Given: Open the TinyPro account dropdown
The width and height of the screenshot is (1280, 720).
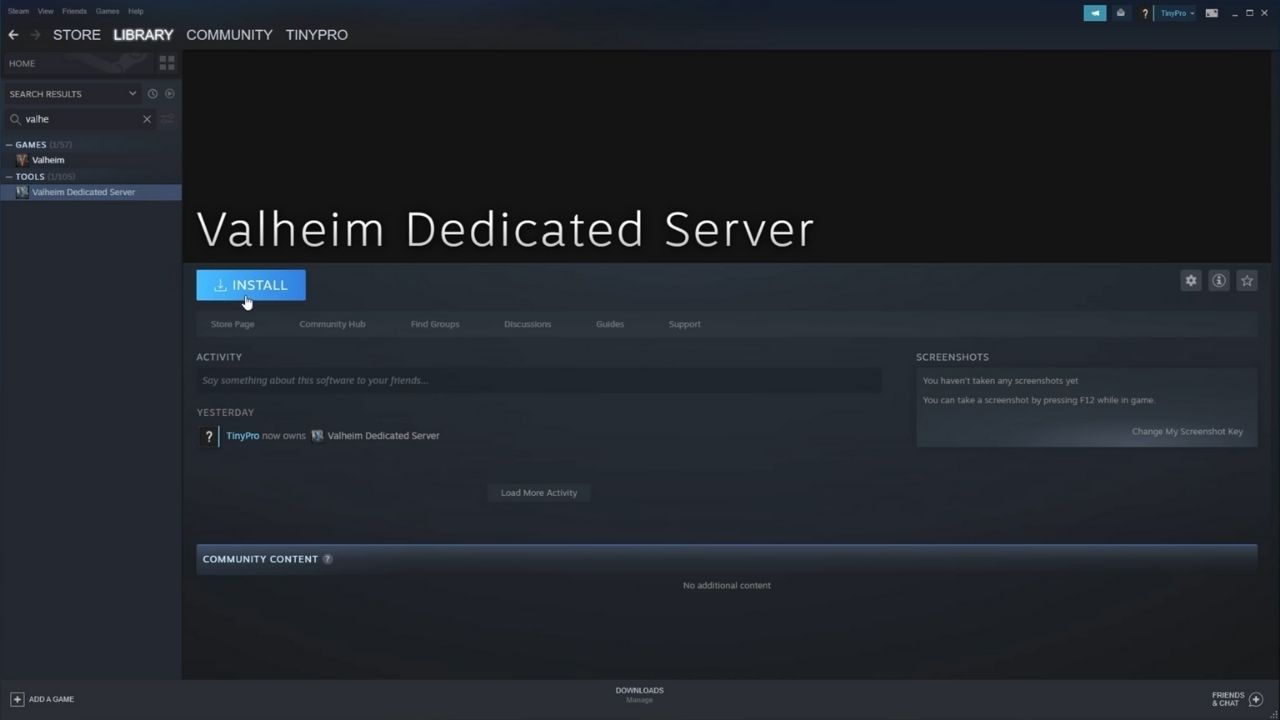Looking at the screenshot, I should [x=1176, y=12].
